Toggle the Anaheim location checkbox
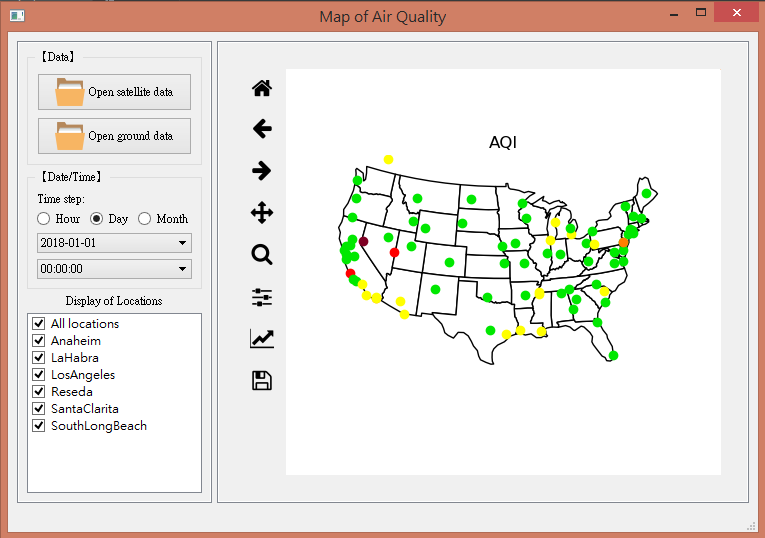765x538 pixels. pyautogui.click(x=39, y=341)
